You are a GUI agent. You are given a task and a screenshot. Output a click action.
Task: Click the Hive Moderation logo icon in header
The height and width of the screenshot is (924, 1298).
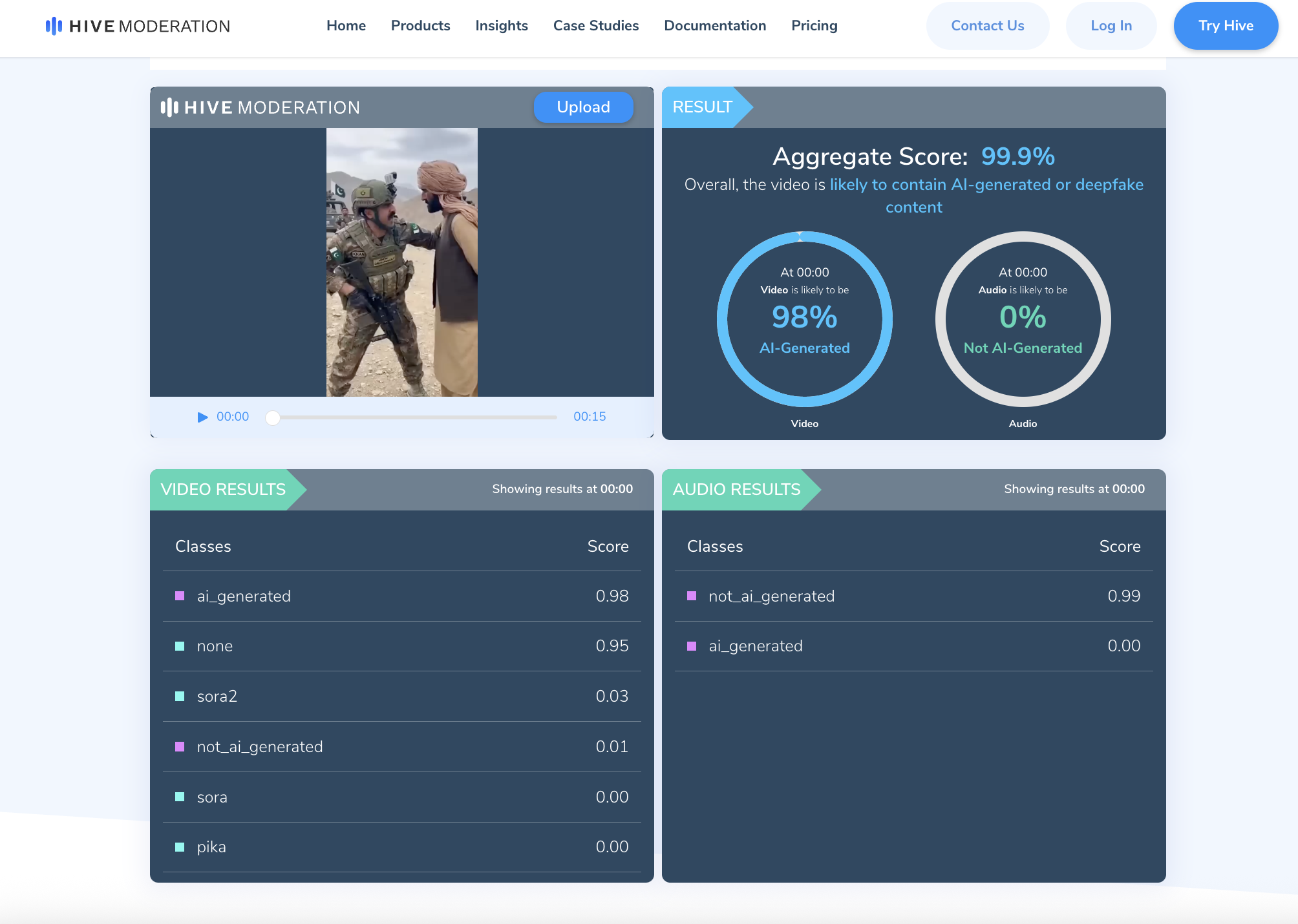[54, 26]
